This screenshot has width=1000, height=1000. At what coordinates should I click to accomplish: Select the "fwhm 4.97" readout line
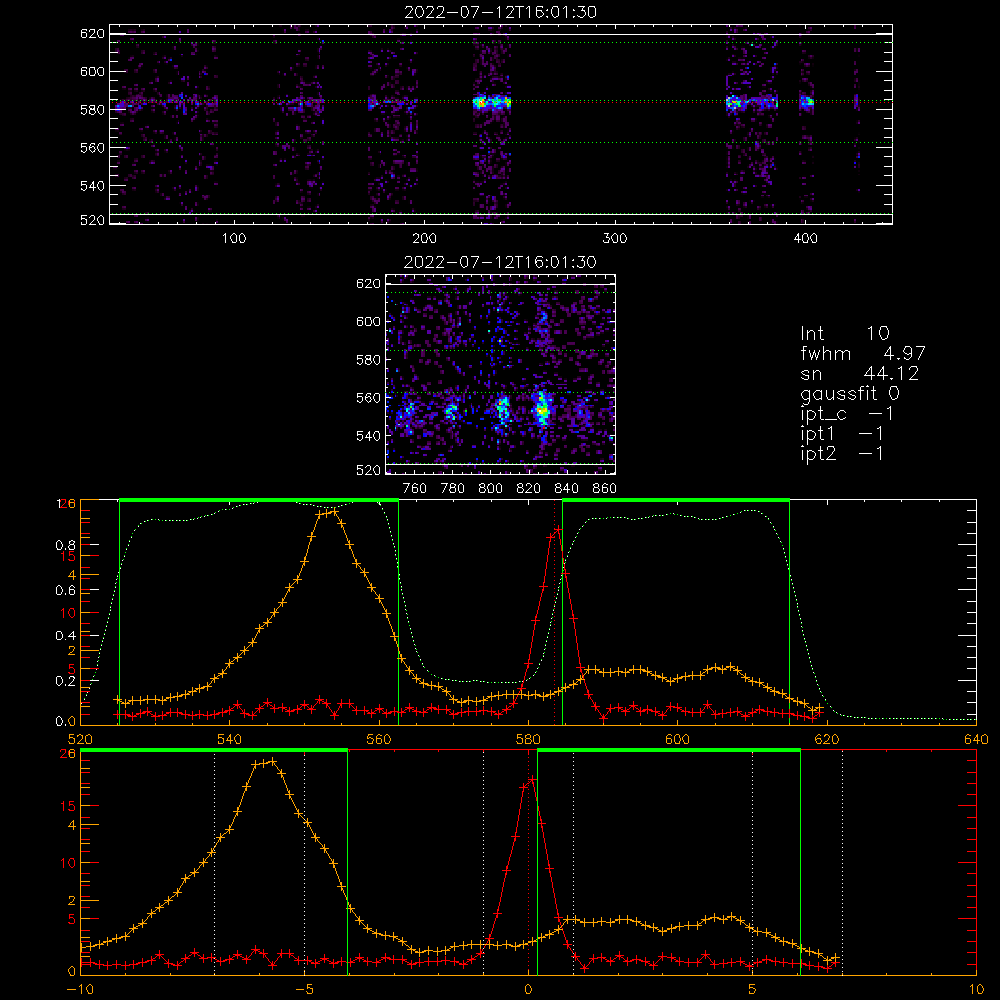click(863, 353)
